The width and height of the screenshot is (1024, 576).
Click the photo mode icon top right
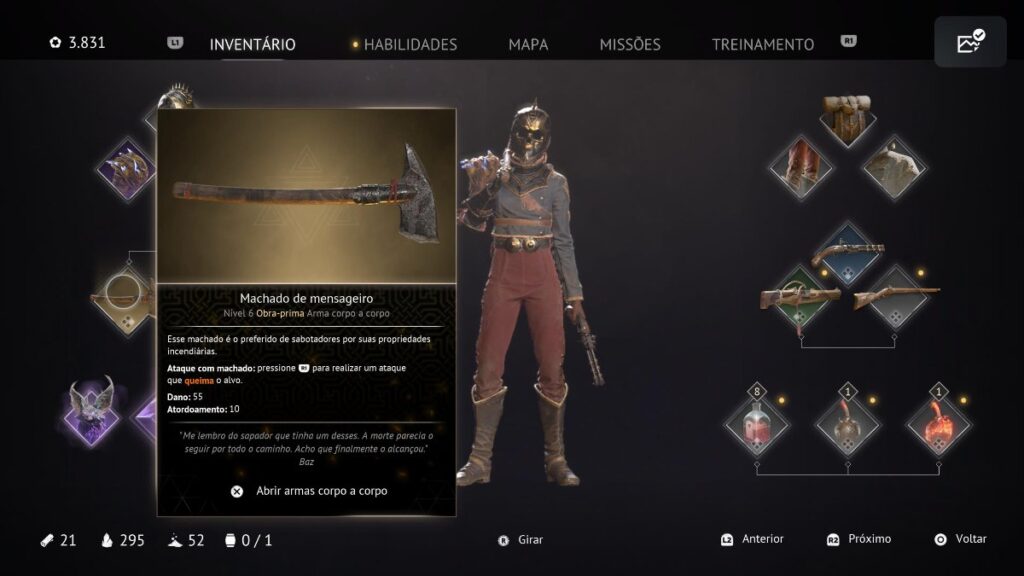[x=970, y=42]
